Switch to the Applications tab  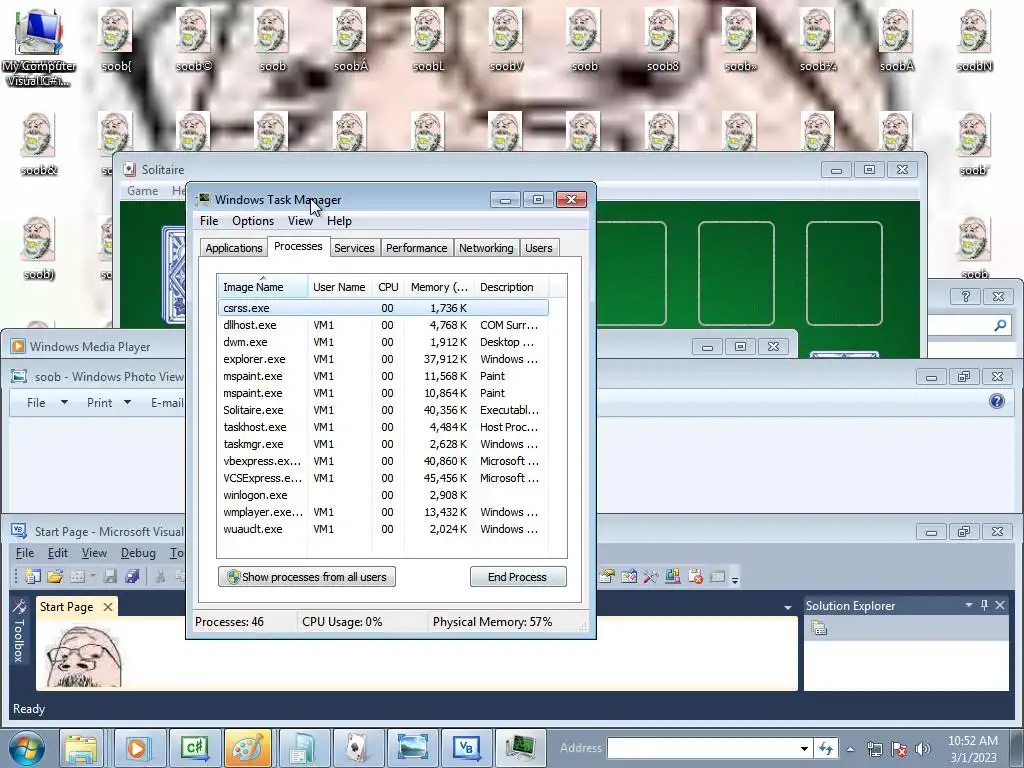(233, 248)
